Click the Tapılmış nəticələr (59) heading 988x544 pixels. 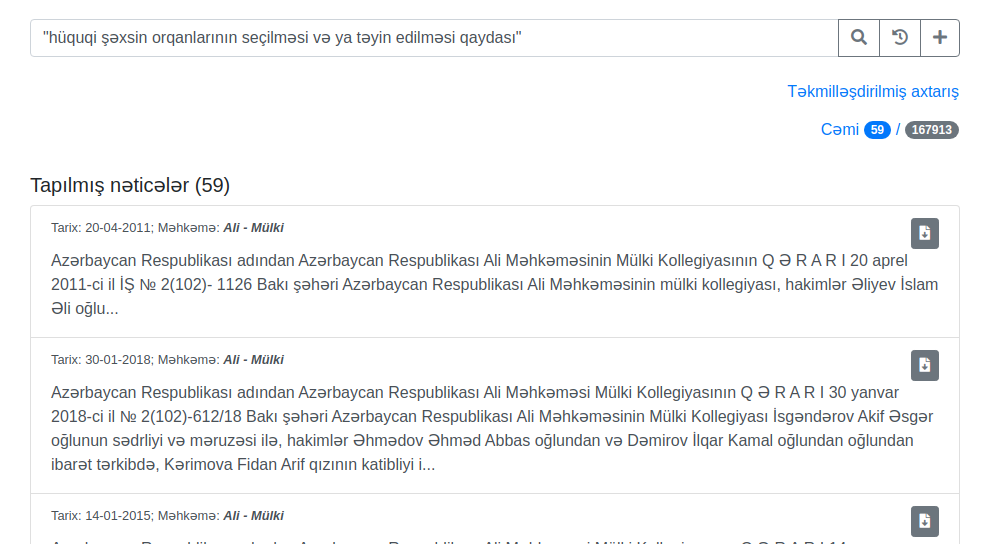tap(130, 185)
